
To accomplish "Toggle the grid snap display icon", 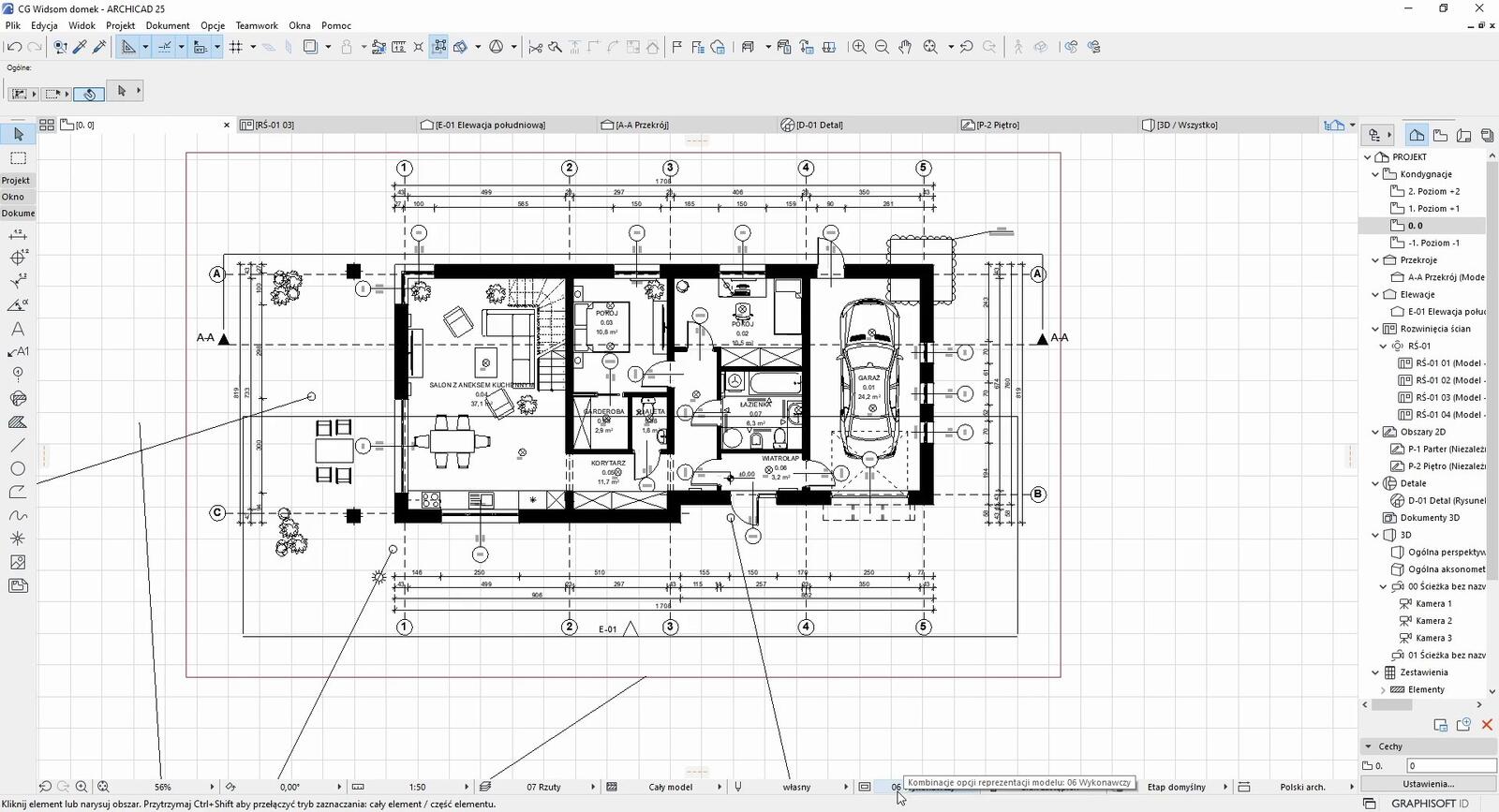I will point(236,47).
